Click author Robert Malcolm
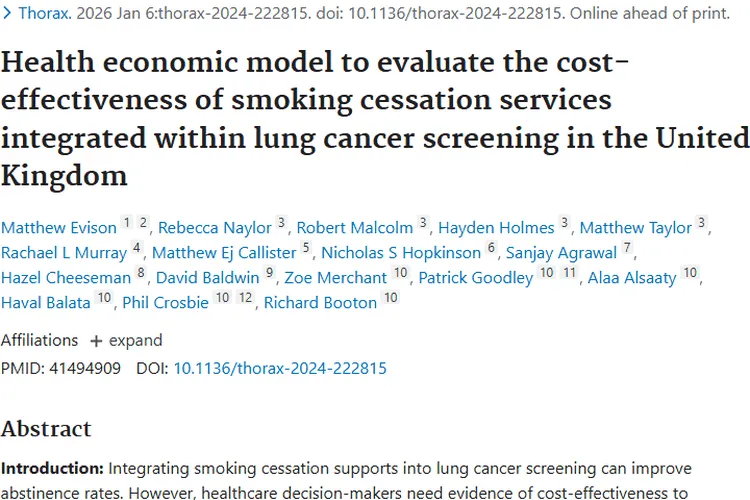Screen dimensions: 750x500 coord(356,227)
